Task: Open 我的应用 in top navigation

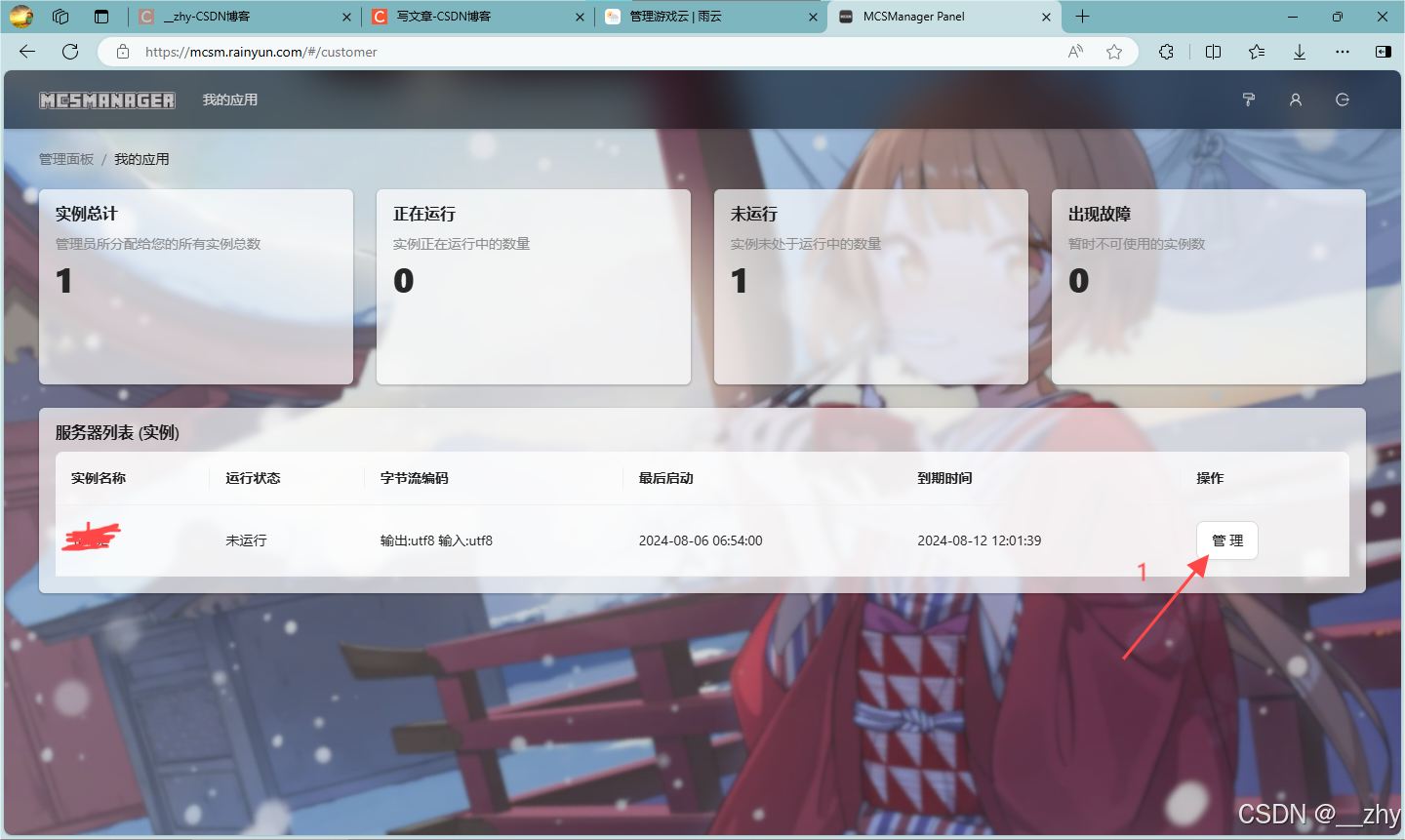Action: (x=230, y=100)
